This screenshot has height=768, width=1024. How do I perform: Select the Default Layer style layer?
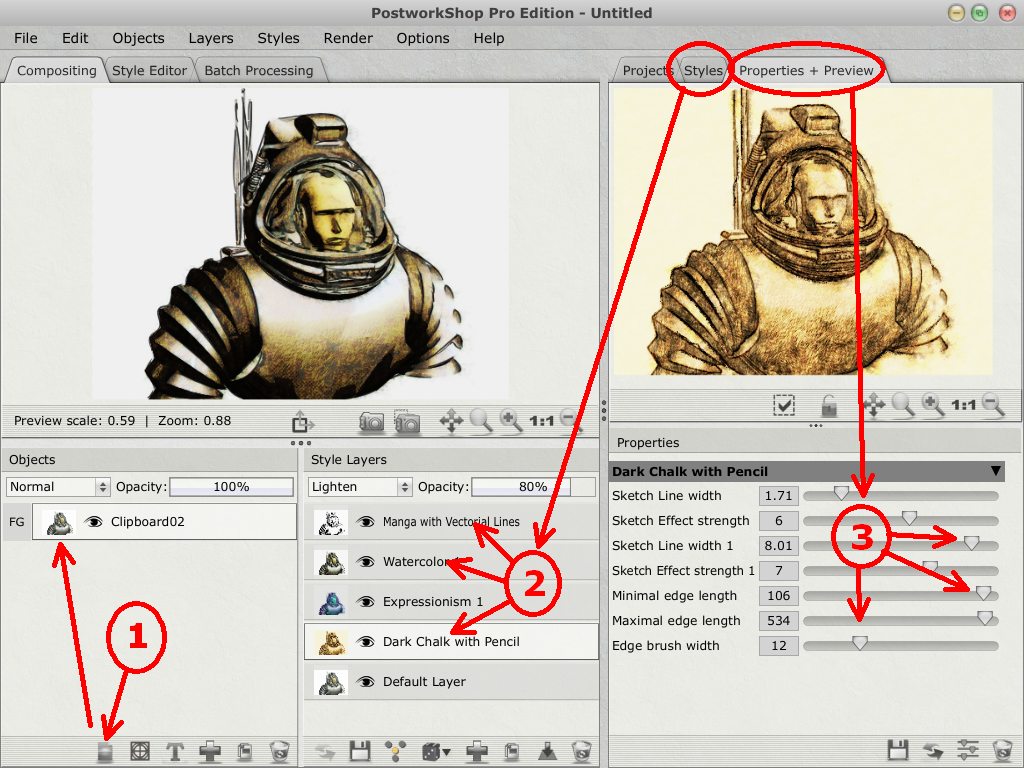[x=424, y=682]
